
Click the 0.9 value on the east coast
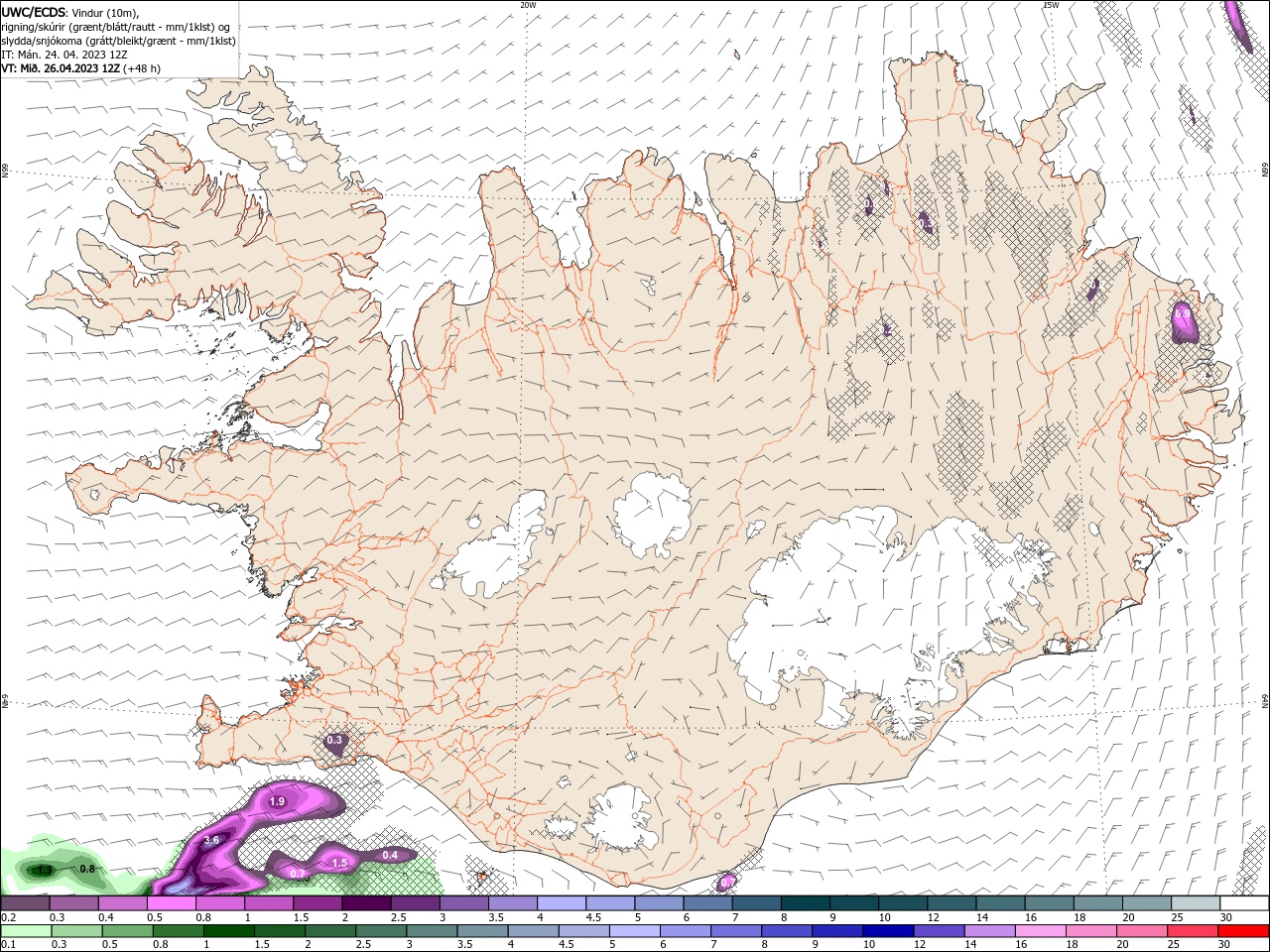[x=1183, y=313]
